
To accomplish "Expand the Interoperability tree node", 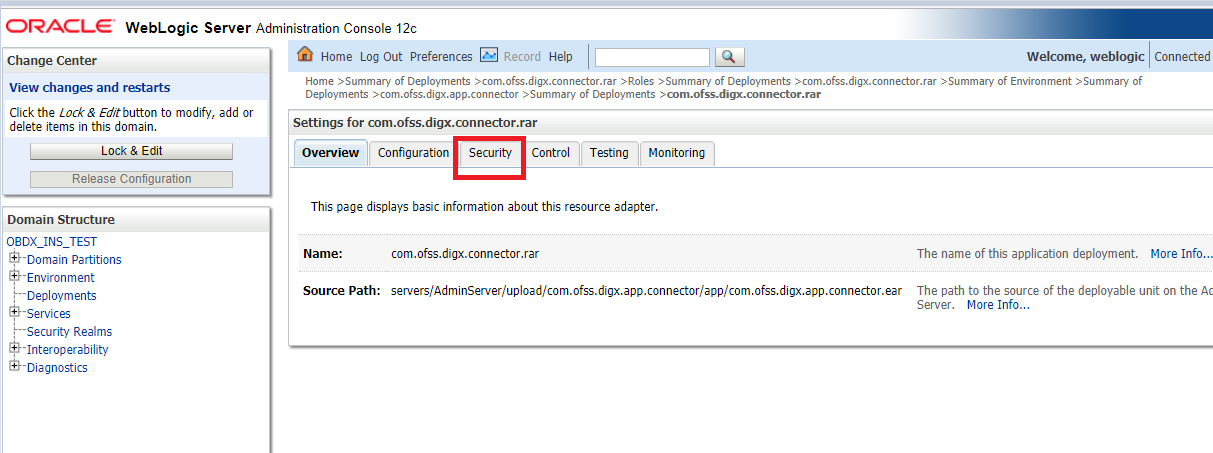I will pyautogui.click(x=15, y=349).
